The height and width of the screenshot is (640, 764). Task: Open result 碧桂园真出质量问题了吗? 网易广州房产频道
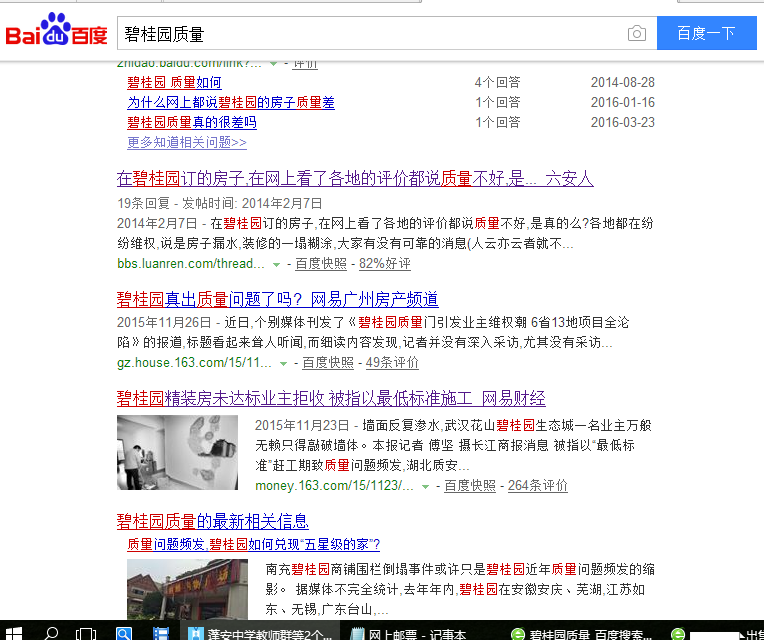click(278, 299)
